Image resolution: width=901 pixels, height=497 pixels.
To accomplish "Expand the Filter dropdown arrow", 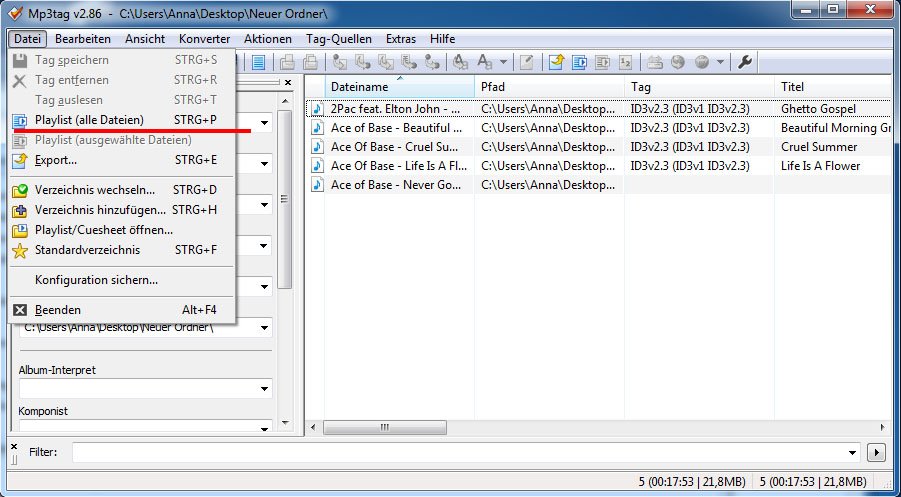I will (852, 452).
